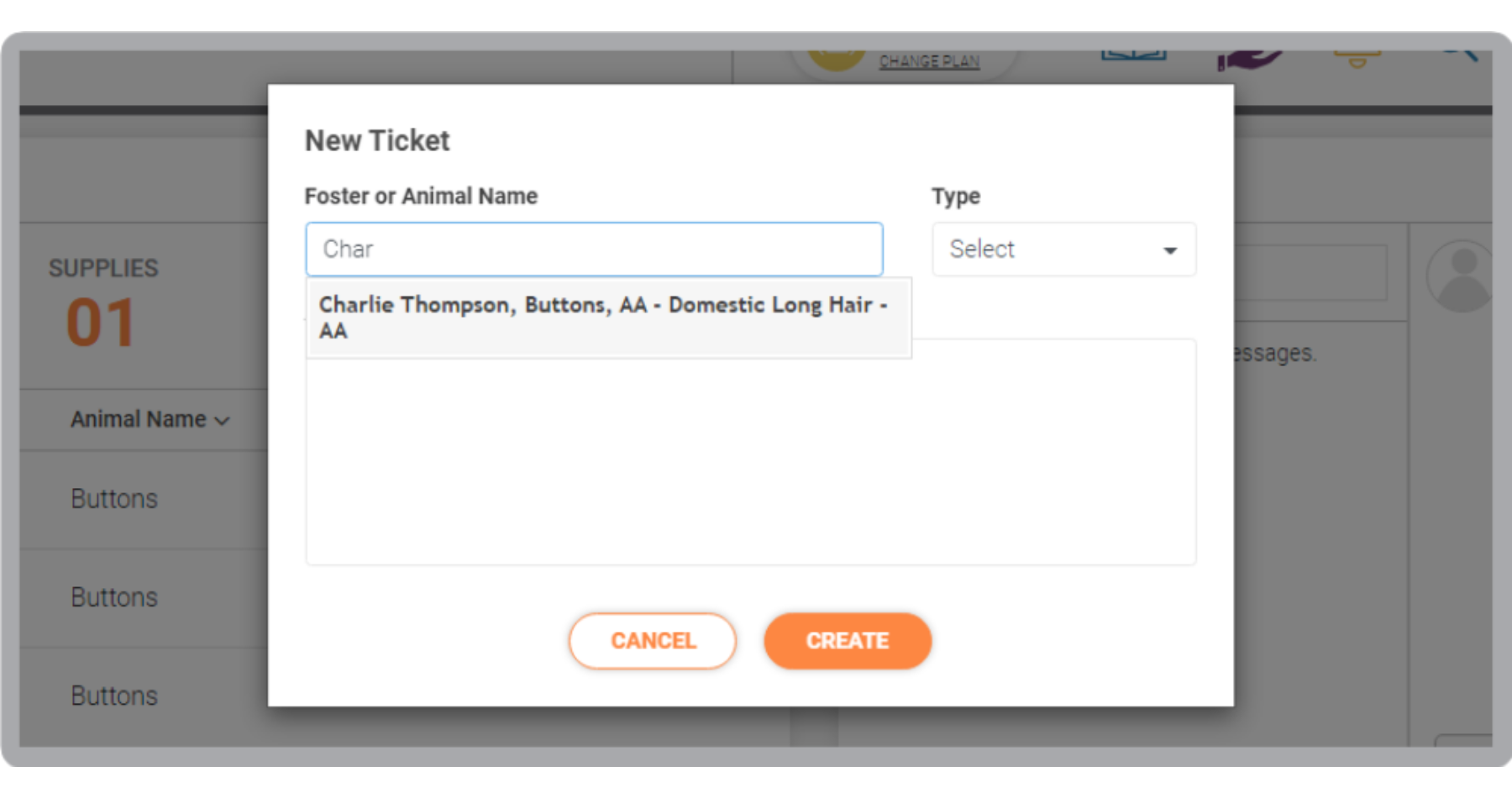This screenshot has width=1512, height=798.
Task: Sort by Animal Name column chevron
Action: coord(223,421)
